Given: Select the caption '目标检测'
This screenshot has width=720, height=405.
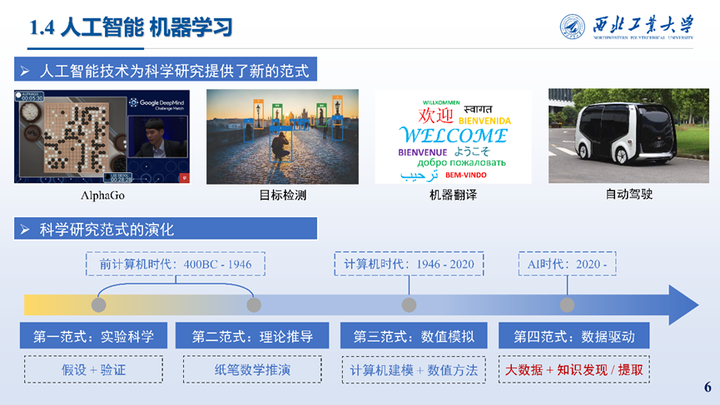Looking at the screenshot, I should (x=282, y=195).
